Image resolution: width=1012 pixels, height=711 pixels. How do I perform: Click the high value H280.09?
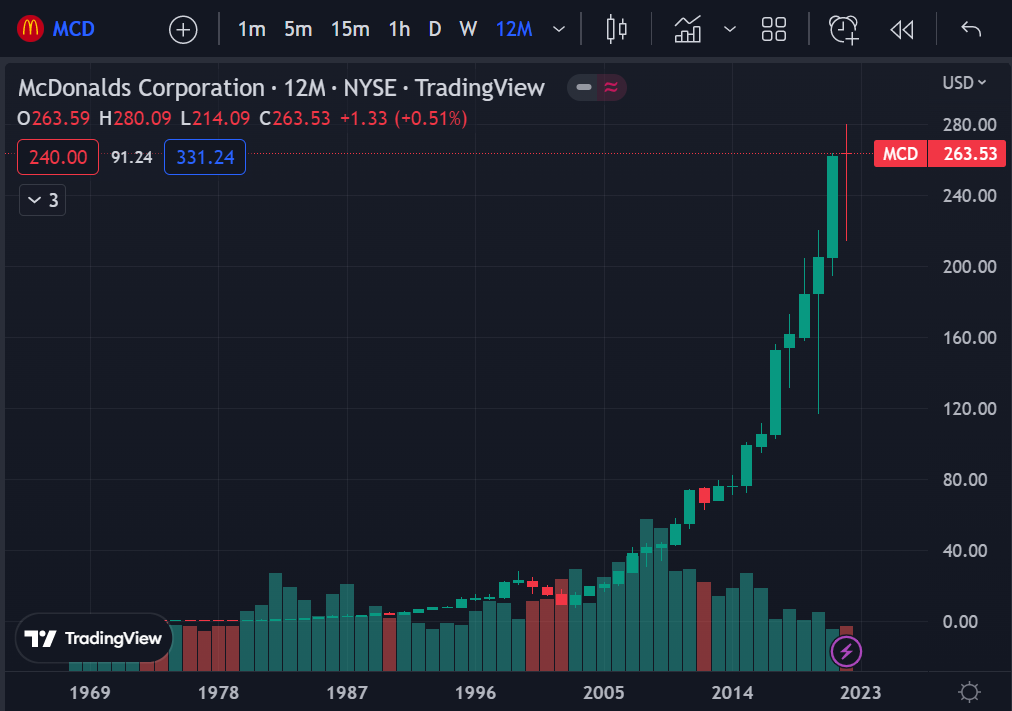(x=136, y=119)
